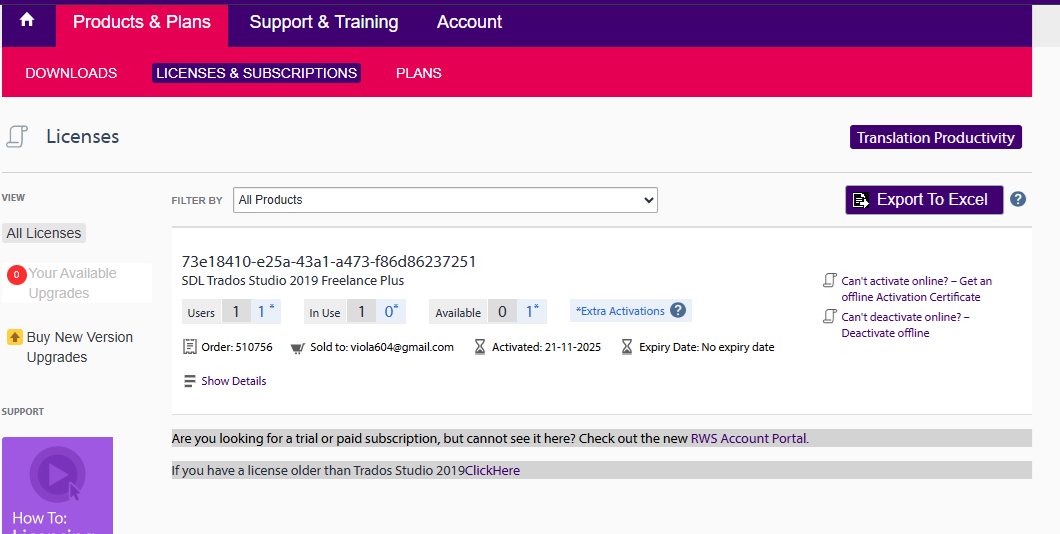Click the license key 73e18410-e25a-43a1-a473-f86d86237251

[x=329, y=262]
